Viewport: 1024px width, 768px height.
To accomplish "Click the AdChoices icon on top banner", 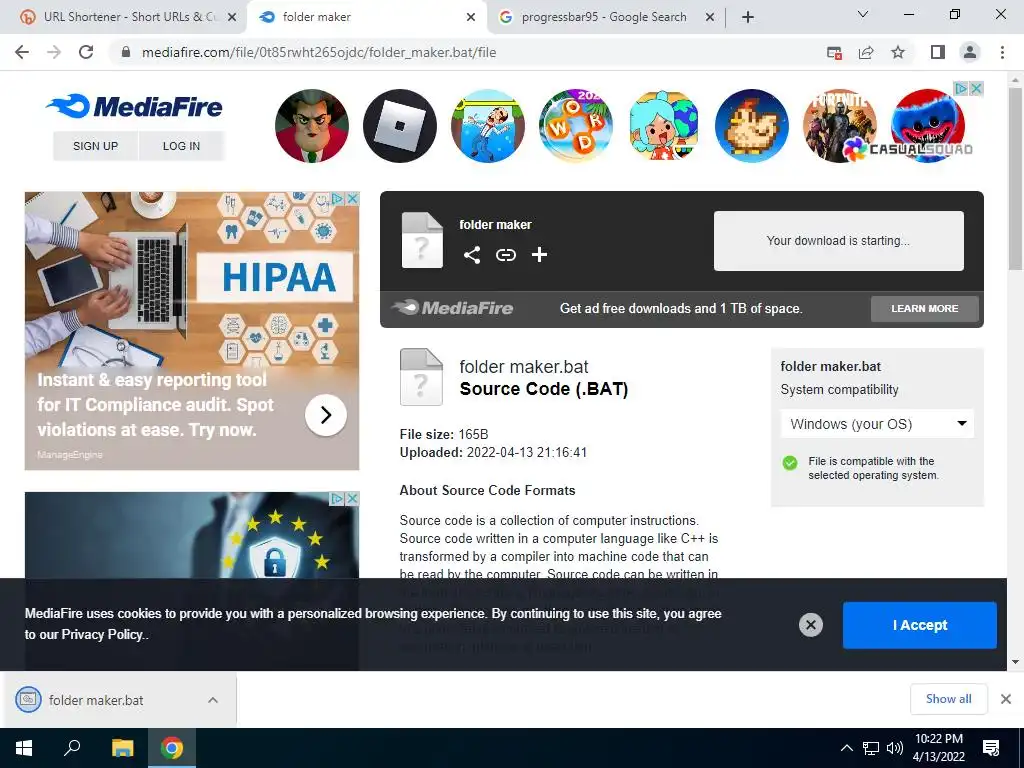I will 961,88.
